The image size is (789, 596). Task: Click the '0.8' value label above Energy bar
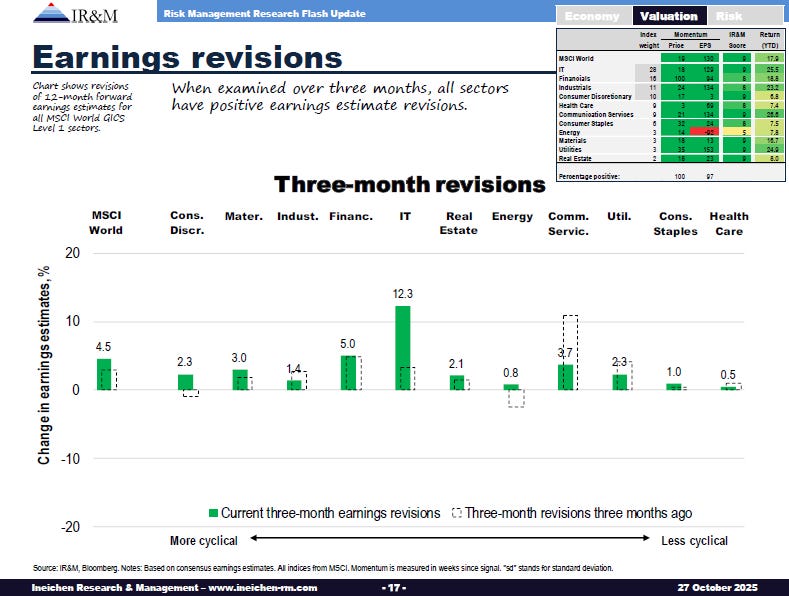[511, 373]
